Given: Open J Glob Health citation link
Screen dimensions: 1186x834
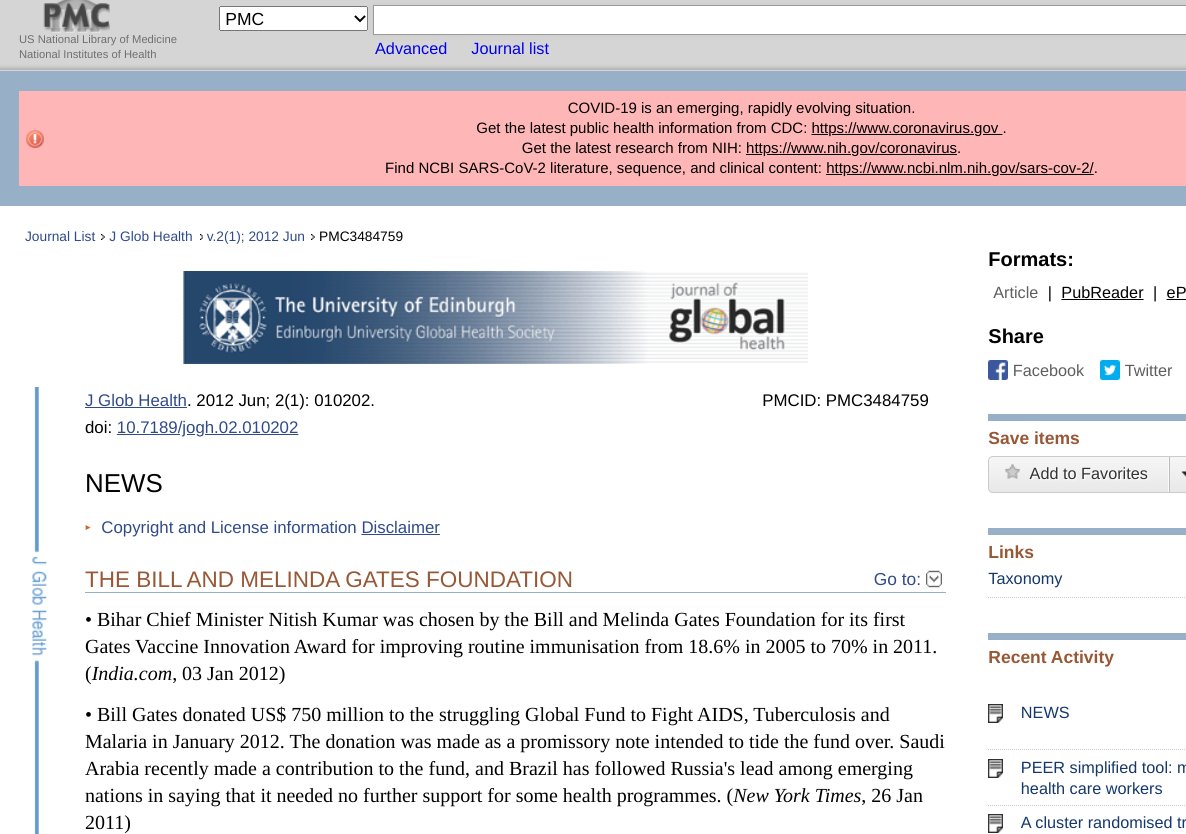Looking at the screenshot, I should click(135, 401).
